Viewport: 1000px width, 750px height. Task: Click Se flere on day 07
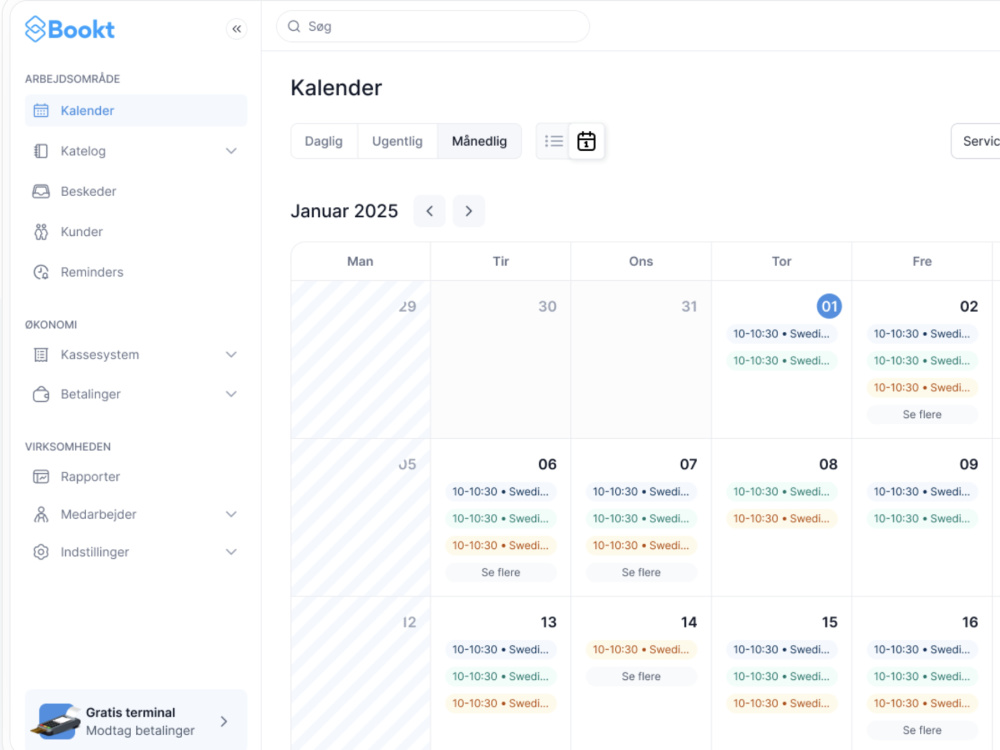641,573
